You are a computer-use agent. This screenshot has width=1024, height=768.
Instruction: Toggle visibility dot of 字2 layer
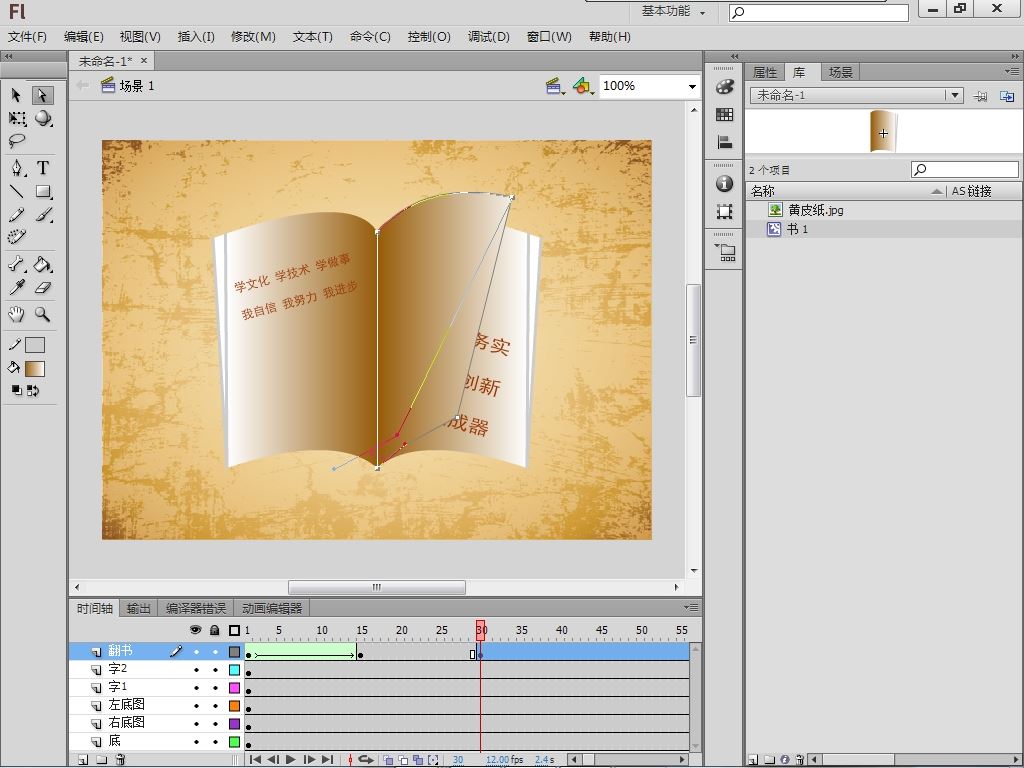[x=196, y=670]
